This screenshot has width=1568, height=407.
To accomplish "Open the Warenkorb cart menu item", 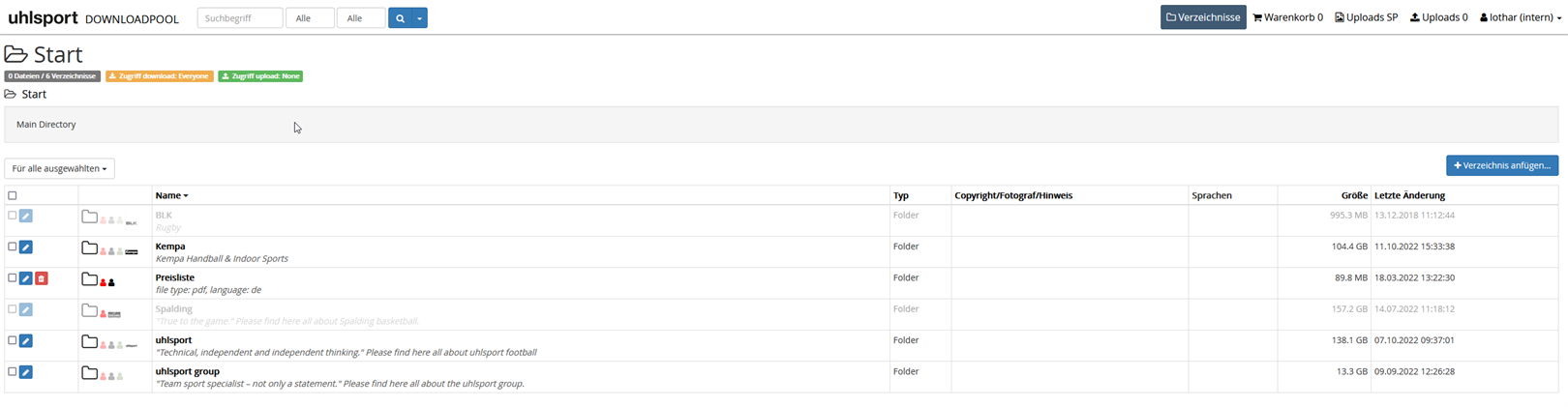I will (1287, 17).
